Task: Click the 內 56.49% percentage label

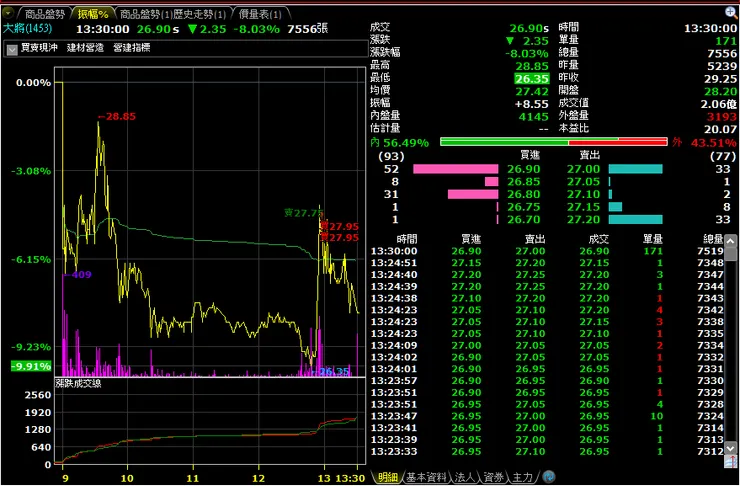Action: pyautogui.click(x=399, y=143)
